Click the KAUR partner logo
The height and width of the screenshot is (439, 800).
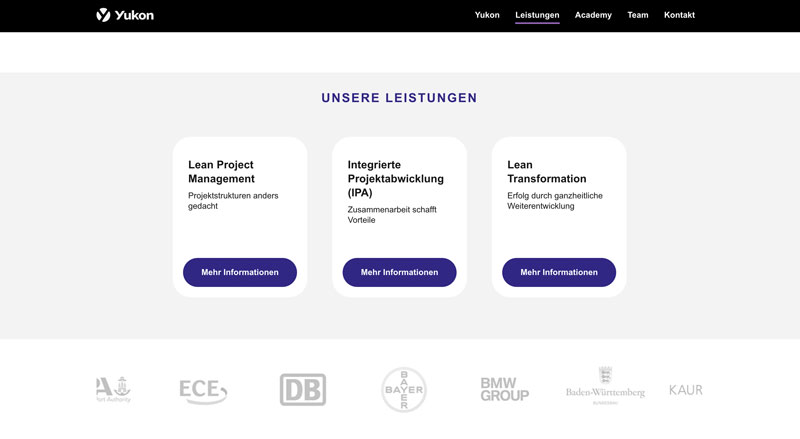(686, 390)
